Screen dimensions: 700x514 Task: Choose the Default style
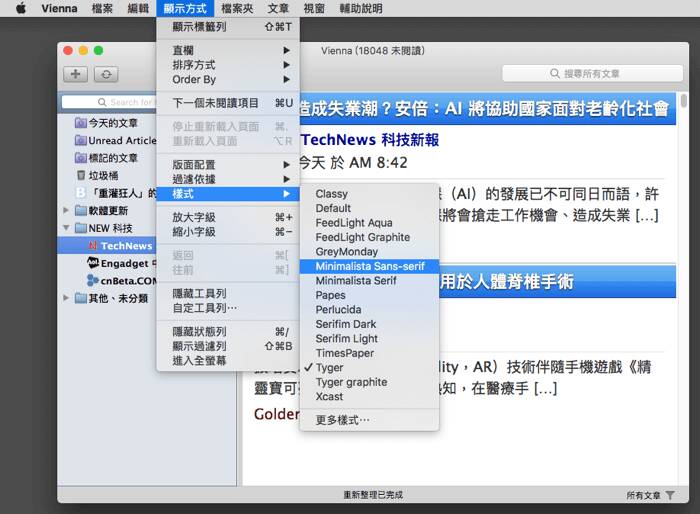(x=370, y=208)
